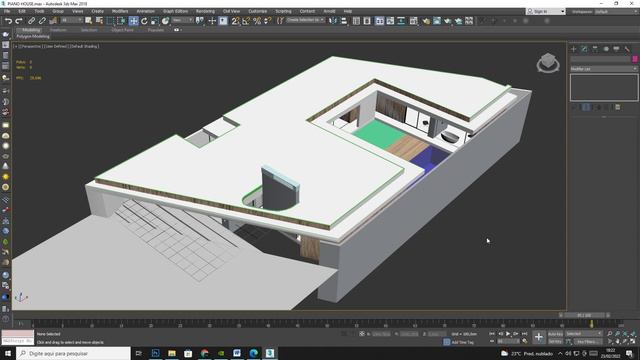Toggle Percent Snap

(257, 21)
